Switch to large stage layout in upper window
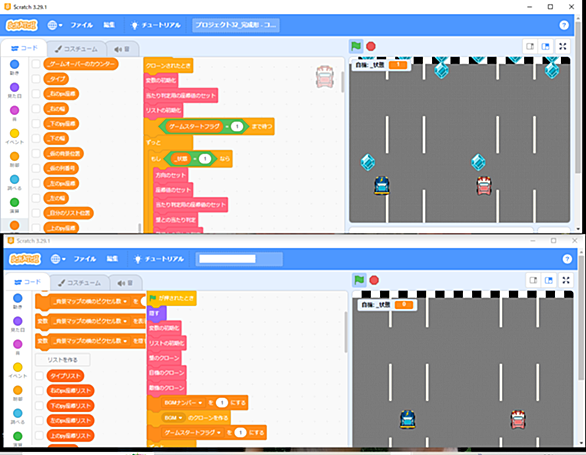The height and width of the screenshot is (455, 586). pos(546,46)
